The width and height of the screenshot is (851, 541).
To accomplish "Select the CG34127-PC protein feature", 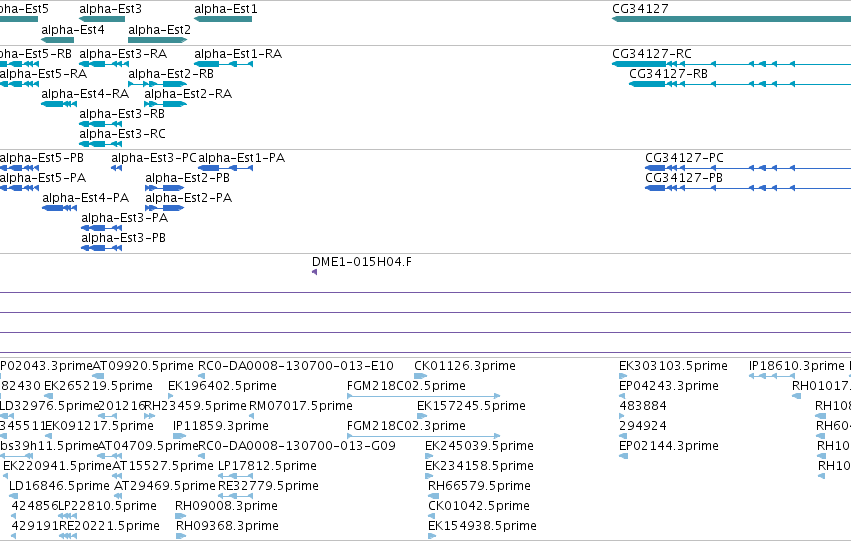I will tap(748, 168).
